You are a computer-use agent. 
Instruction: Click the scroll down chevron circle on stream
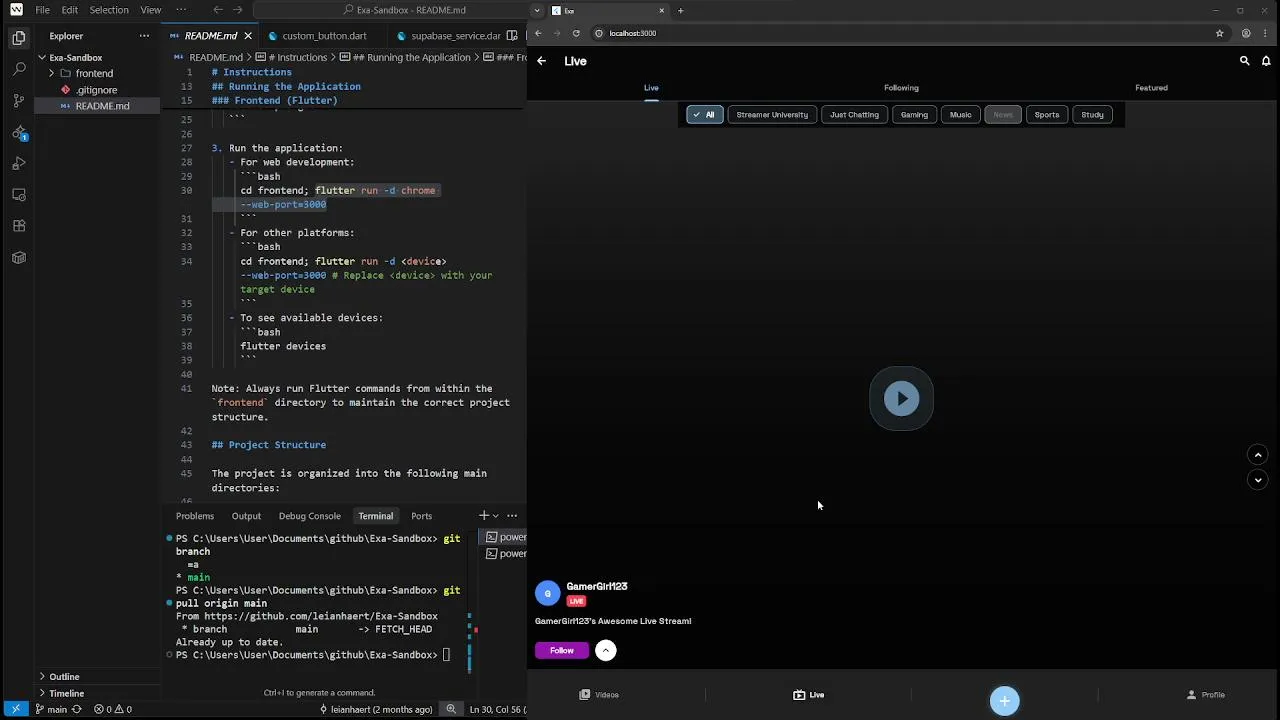pyautogui.click(x=1258, y=480)
